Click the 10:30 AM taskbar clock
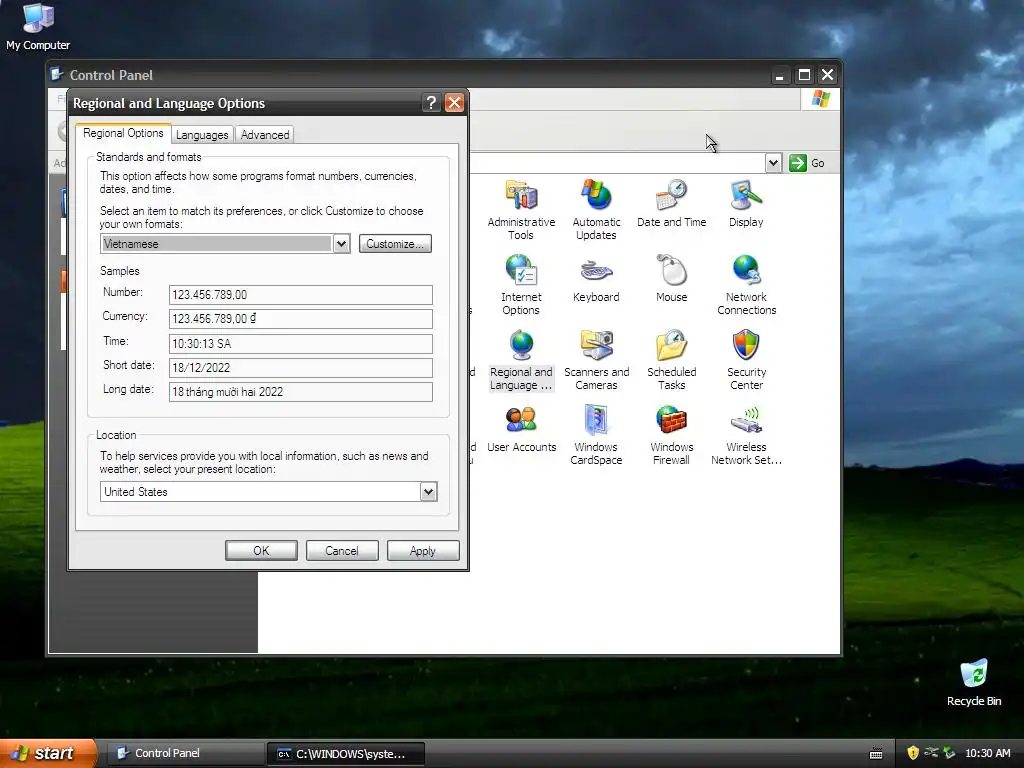Image resolution: width=1024 pixels, height=768 pixels. 987,753
